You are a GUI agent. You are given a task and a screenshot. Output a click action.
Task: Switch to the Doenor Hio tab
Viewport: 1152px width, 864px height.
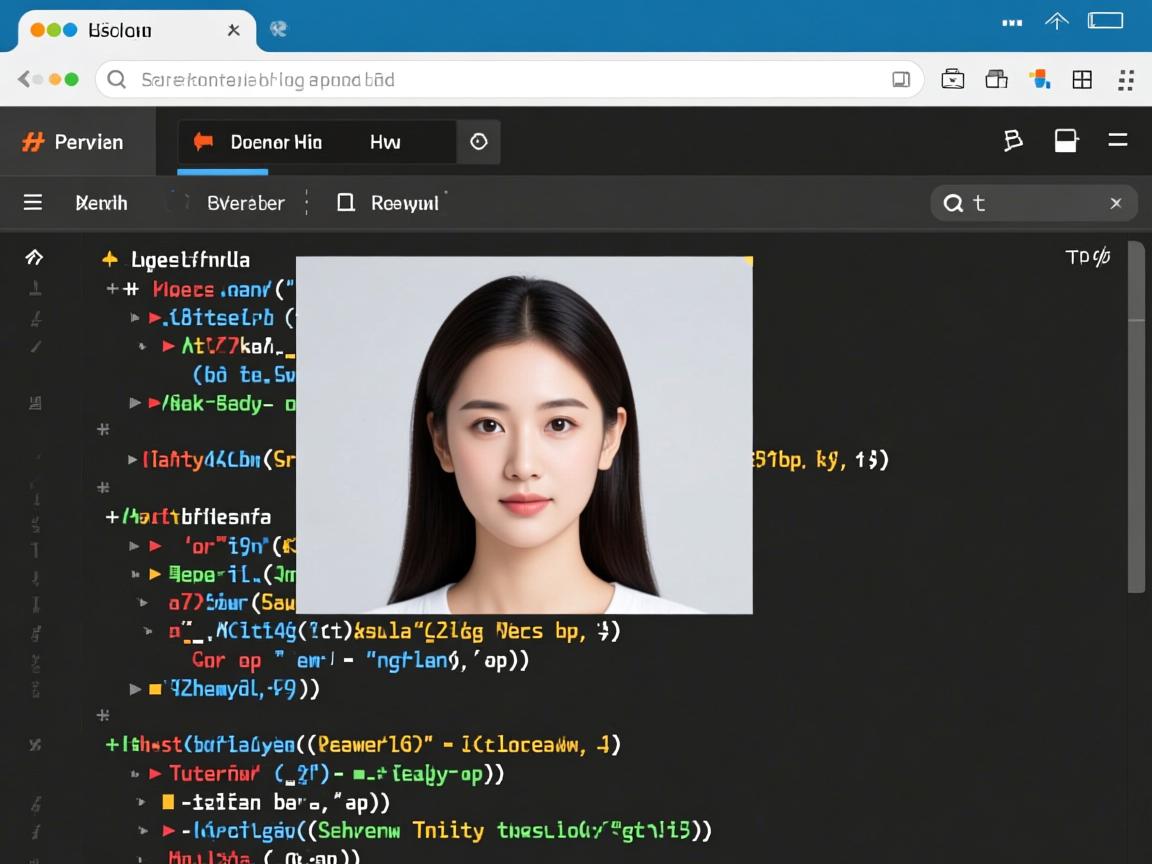[275, 142]
